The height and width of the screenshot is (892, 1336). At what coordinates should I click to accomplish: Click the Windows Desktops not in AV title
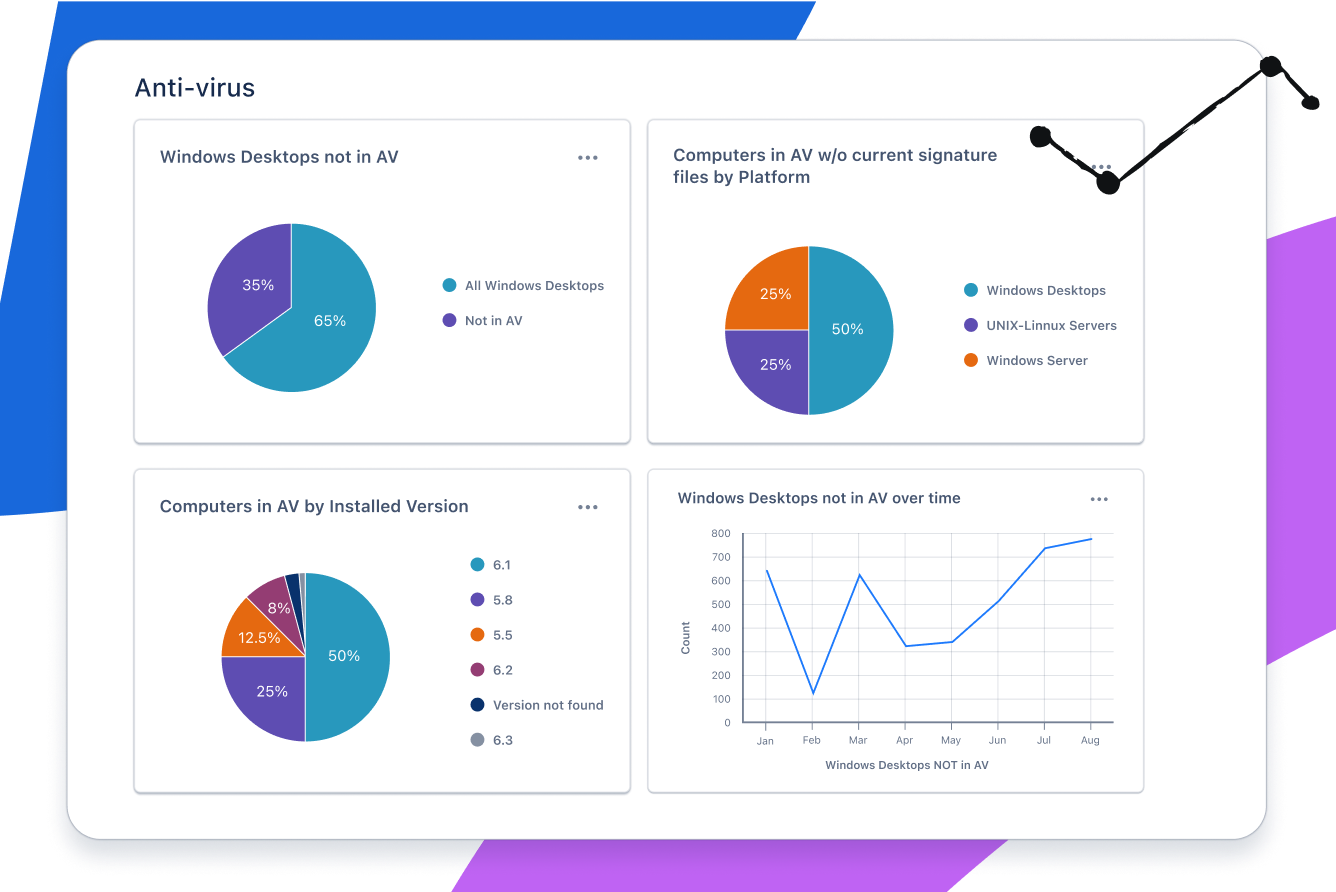(x=279, y=157)
